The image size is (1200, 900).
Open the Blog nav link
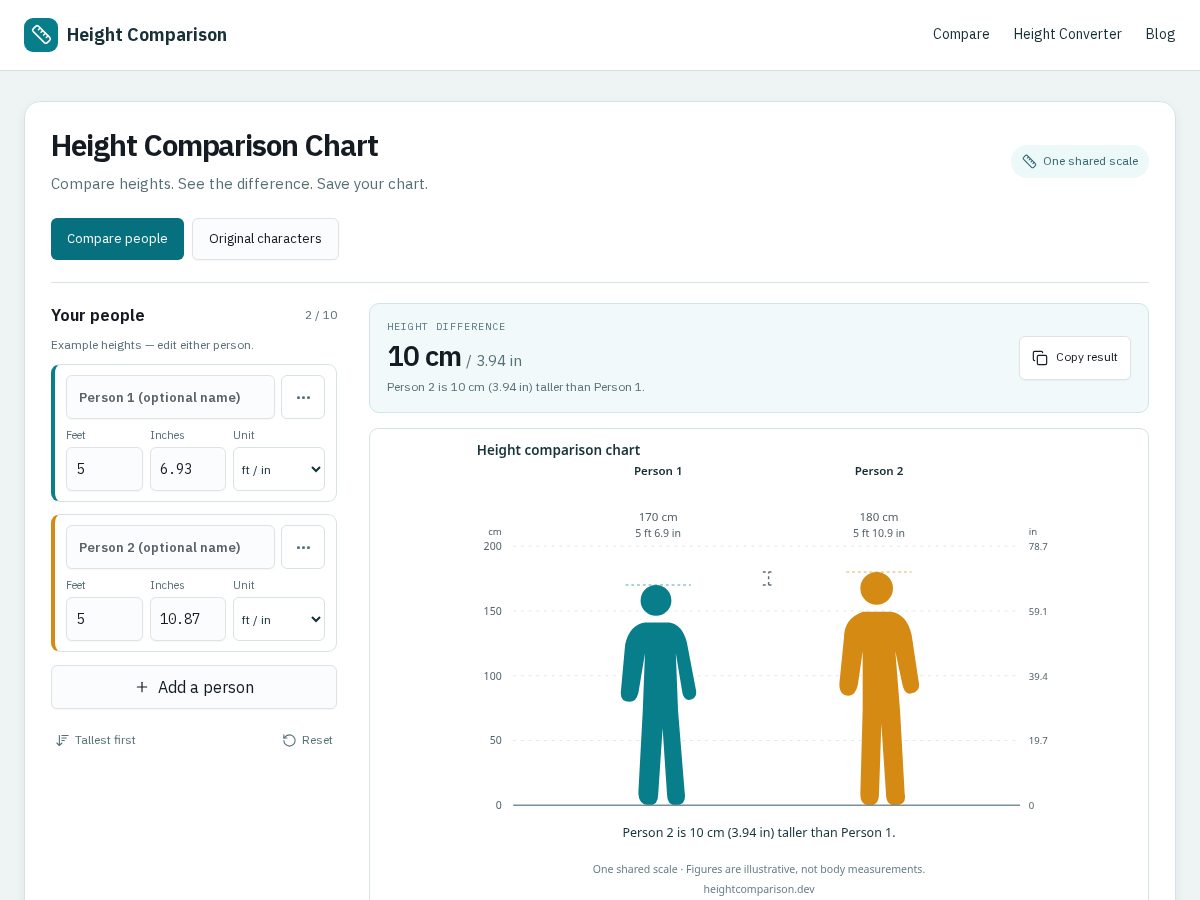pyautogui.click(x=1160, y=34)
